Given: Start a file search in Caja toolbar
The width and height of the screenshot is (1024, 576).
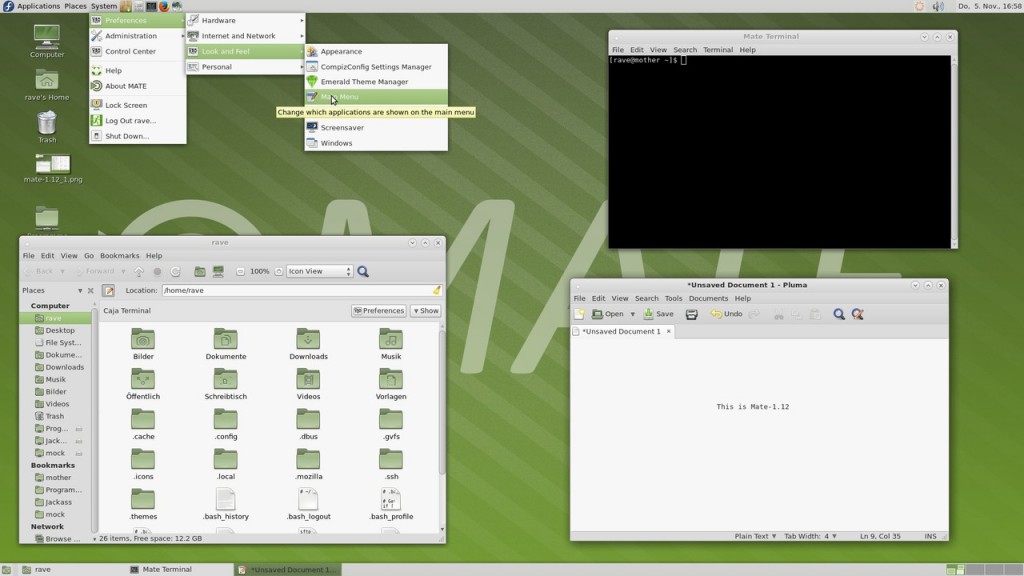Looking at the screenshot, I should pyautogui.click(x=363, y=271).
